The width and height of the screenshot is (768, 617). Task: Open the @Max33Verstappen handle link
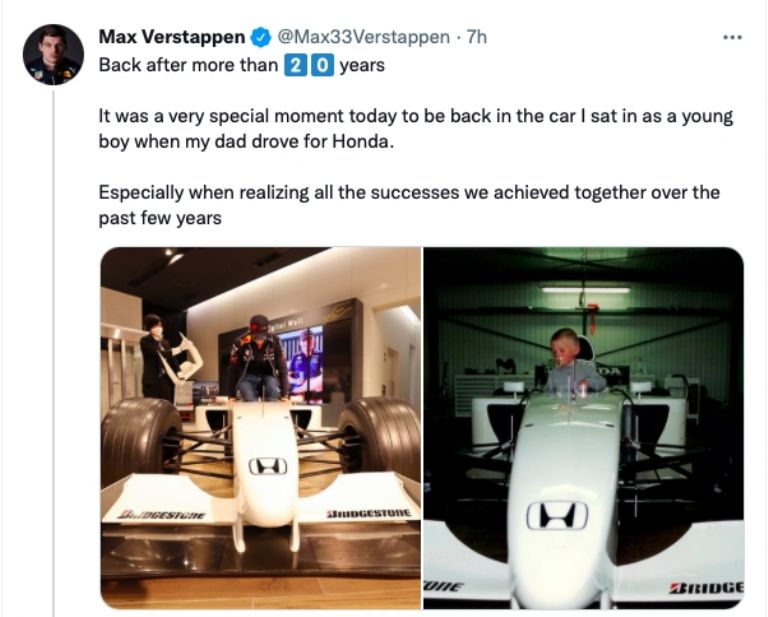coord(362,38)
